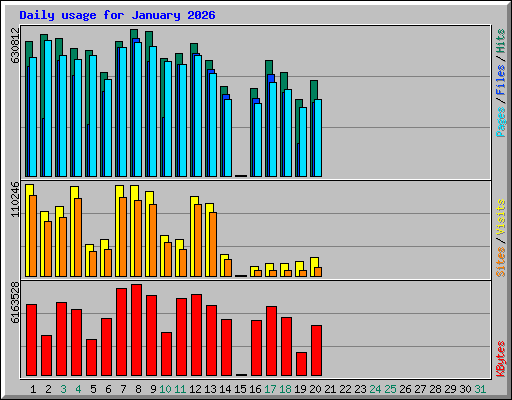Click the chart title Daily usage for January 2026
The width and height of the screenshot is (512, 400).
[117, 15]
